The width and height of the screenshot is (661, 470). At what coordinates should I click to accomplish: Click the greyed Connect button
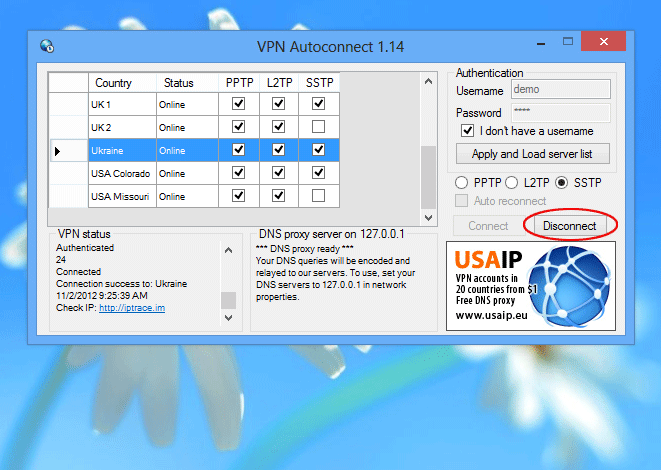[488, 226]
